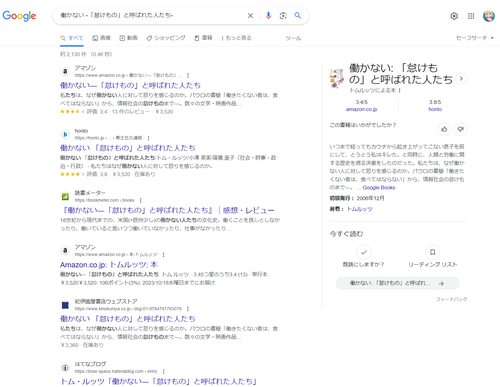Switch to the 書籍 tab
This screenshot has height=387, width=500.
click(203, 38)
